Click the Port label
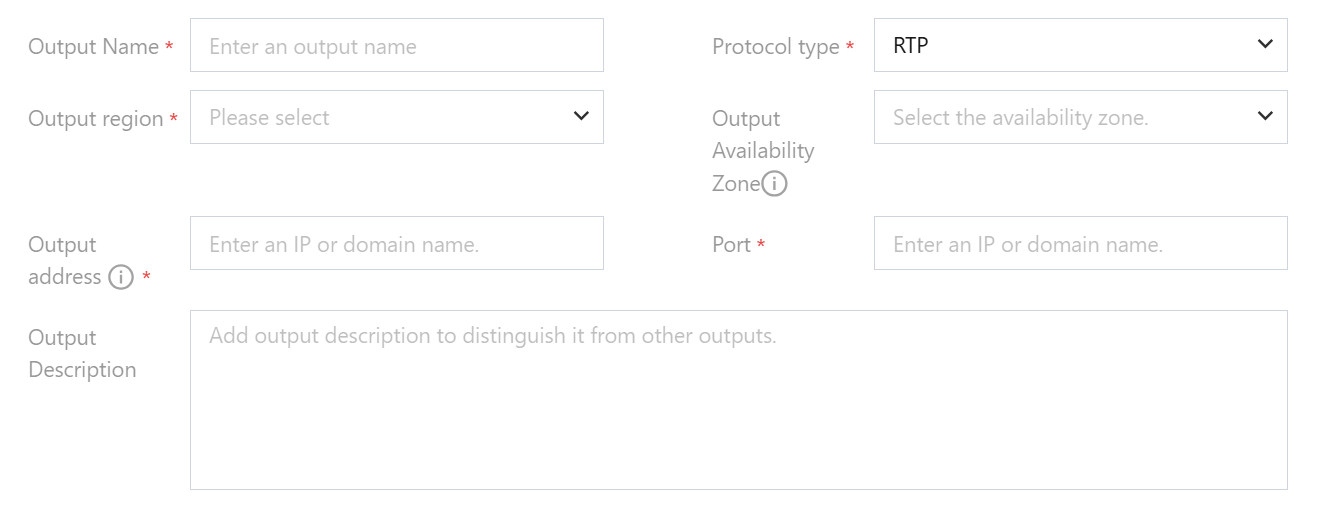 pyautogui.click(x=731, y=245)
